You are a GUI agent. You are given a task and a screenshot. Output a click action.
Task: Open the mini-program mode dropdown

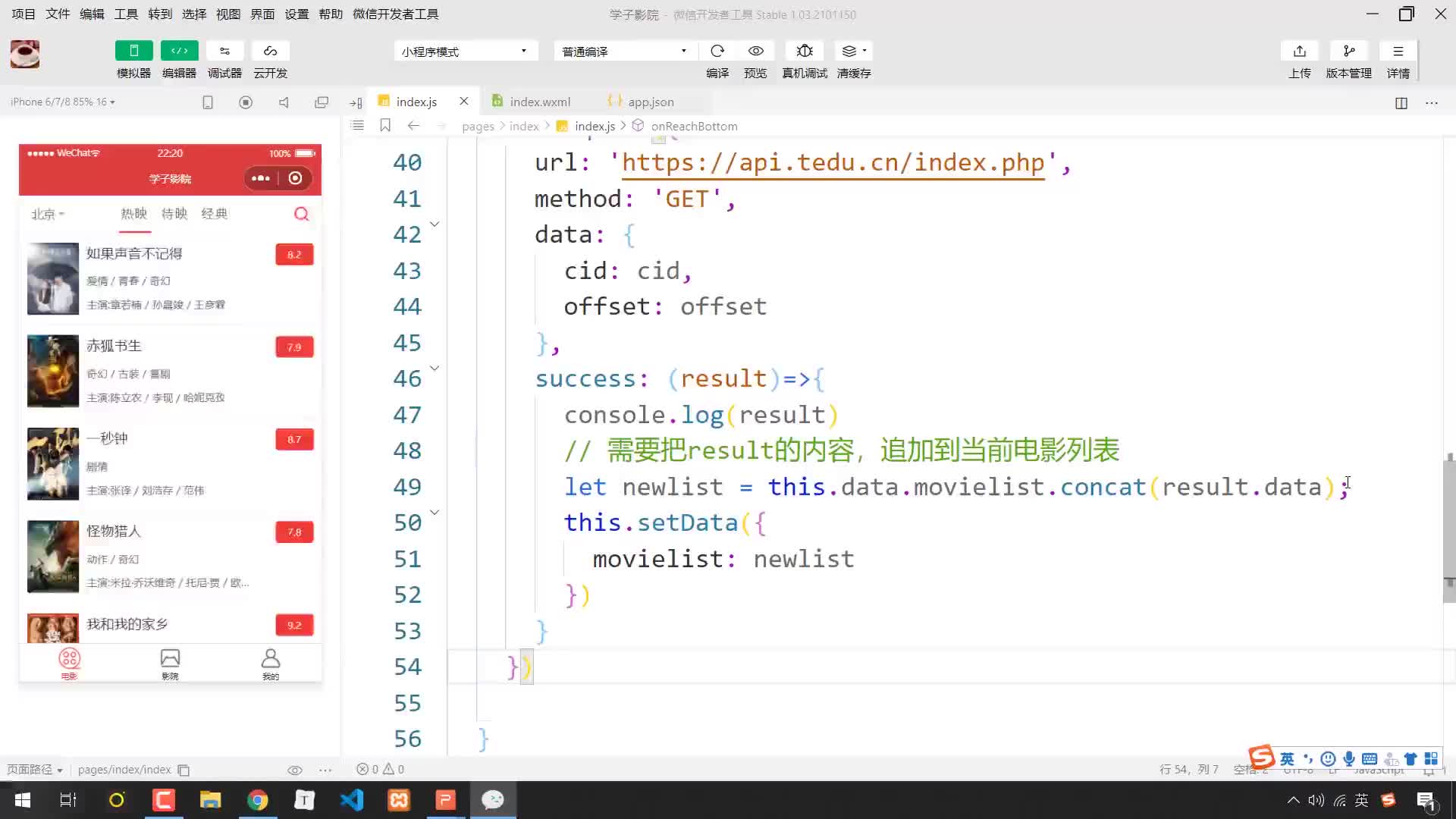pyautogui.click(x=466, y=51)
